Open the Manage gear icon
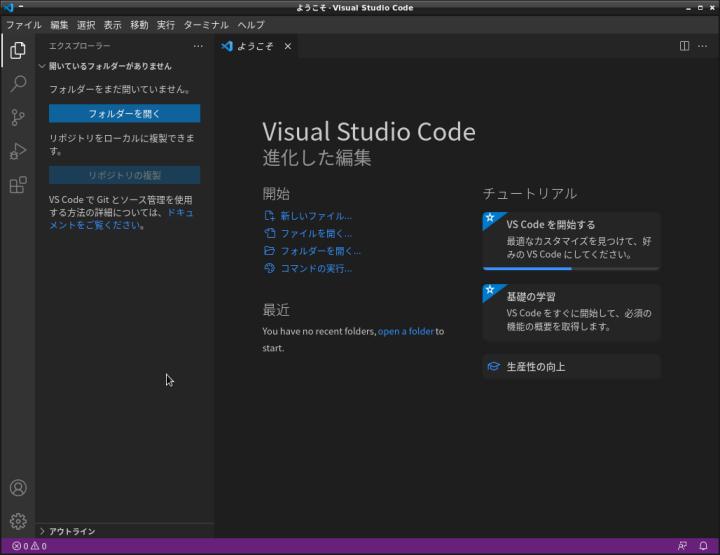Image resolution: width=720 pixels, height=555 pixels. [18, 521]
